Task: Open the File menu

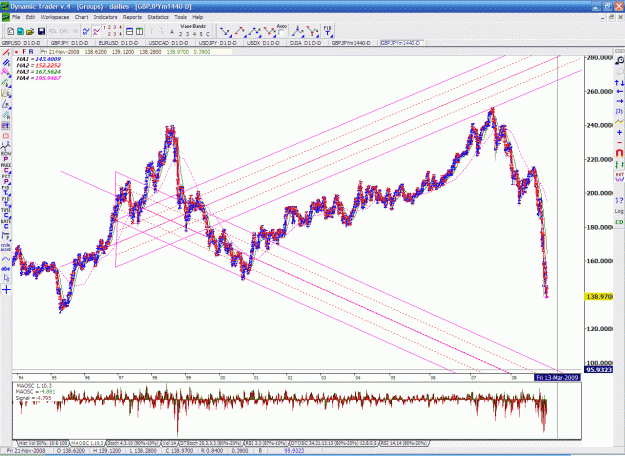Action: pyautogui.click(x=16, y=17)
